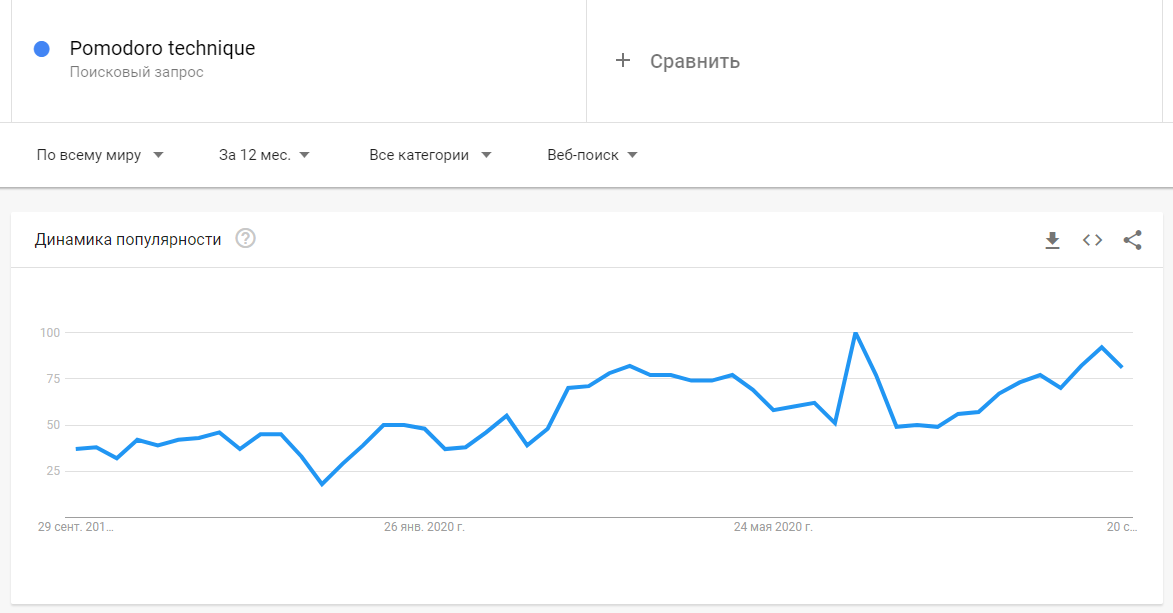This screenshot has height=613, width=1173.
Task: Open the За 12 мес. time range dropdown
Action: pyautogui.click(x=264, y=155)
